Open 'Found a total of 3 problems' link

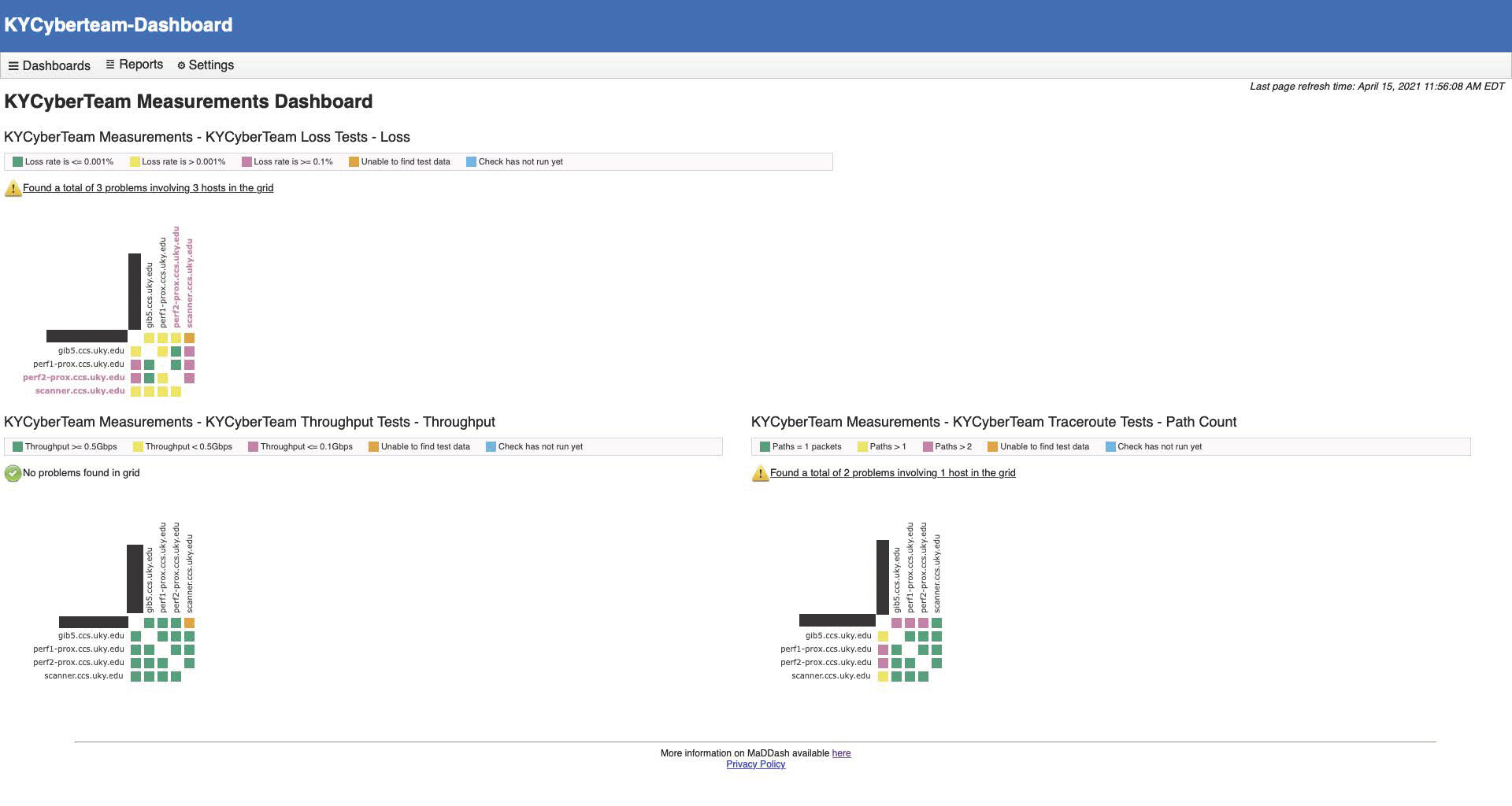click(148, 188)
